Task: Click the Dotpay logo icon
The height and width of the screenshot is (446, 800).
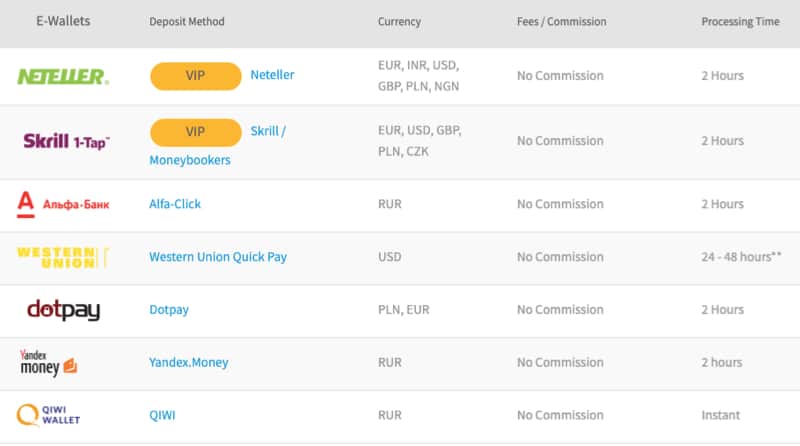Action: tap(63, 310)
